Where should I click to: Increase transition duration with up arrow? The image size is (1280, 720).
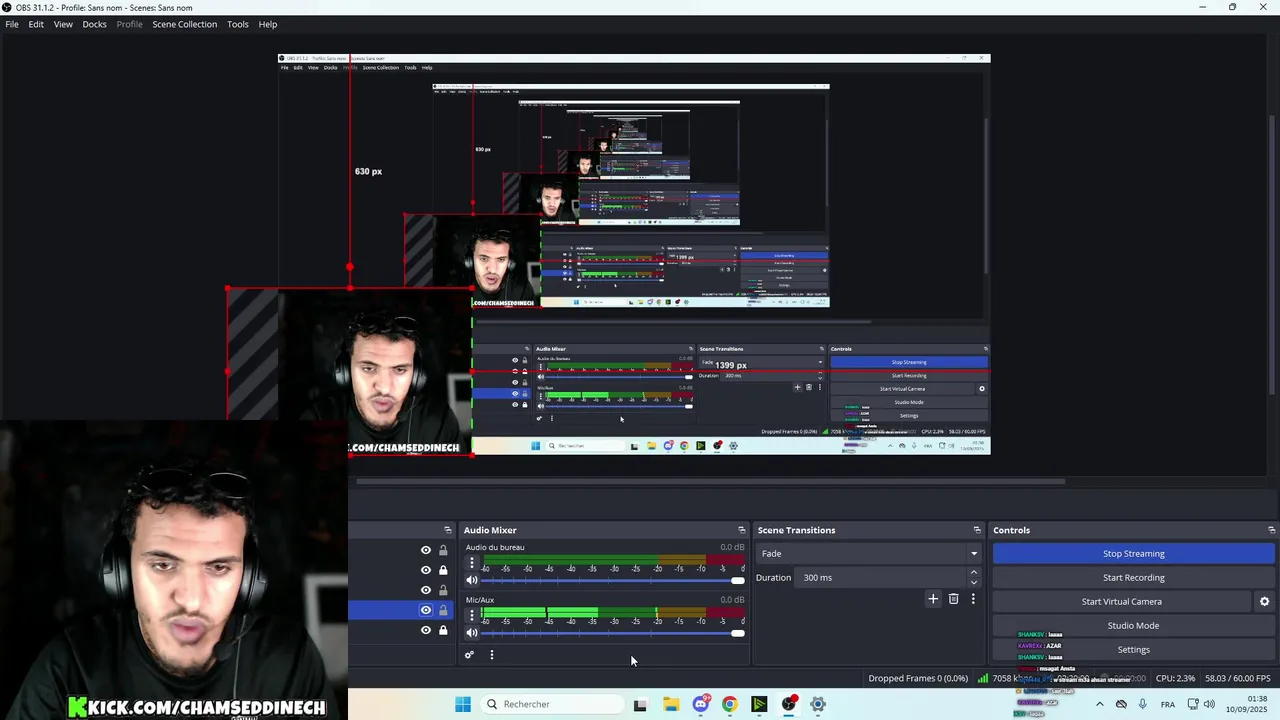(x=974, y=573)
